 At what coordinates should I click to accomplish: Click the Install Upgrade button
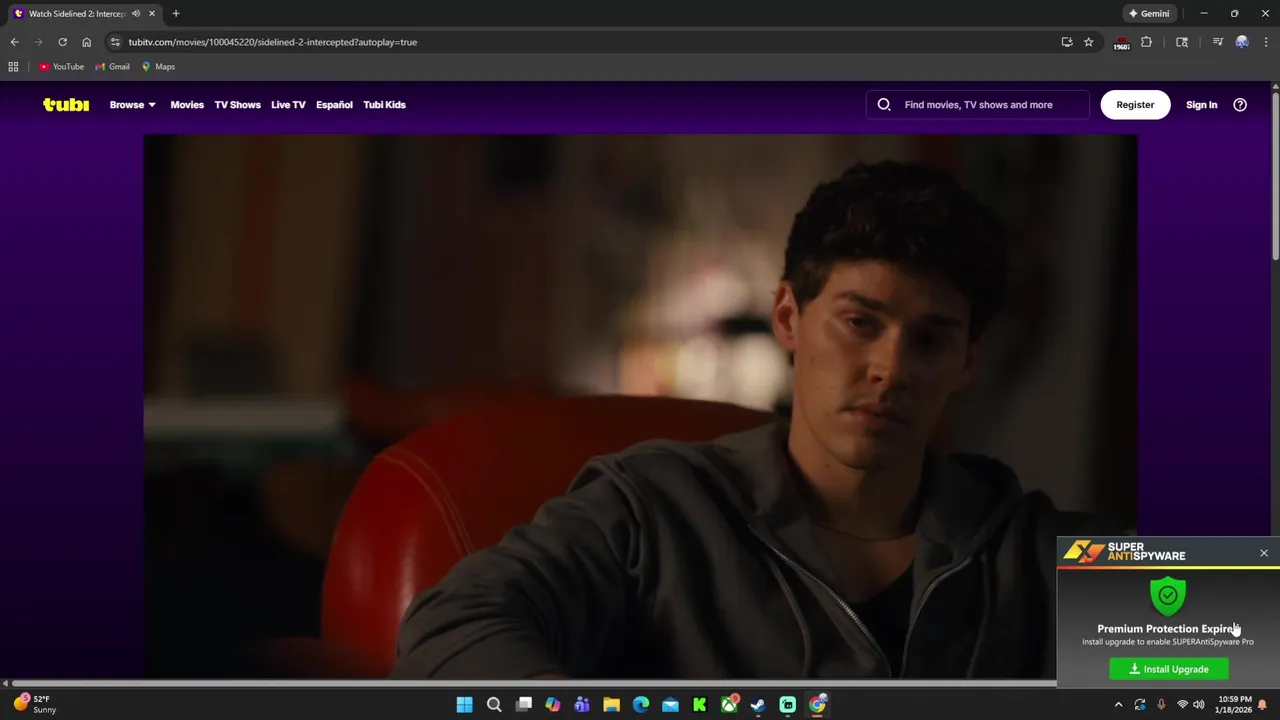pyautogui.click(x=1169, y=669)
